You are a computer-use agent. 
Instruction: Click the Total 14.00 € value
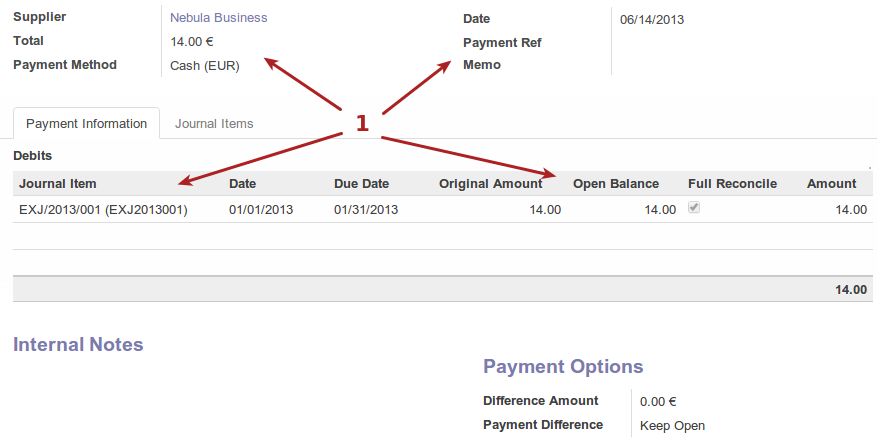tap(192, 42)
